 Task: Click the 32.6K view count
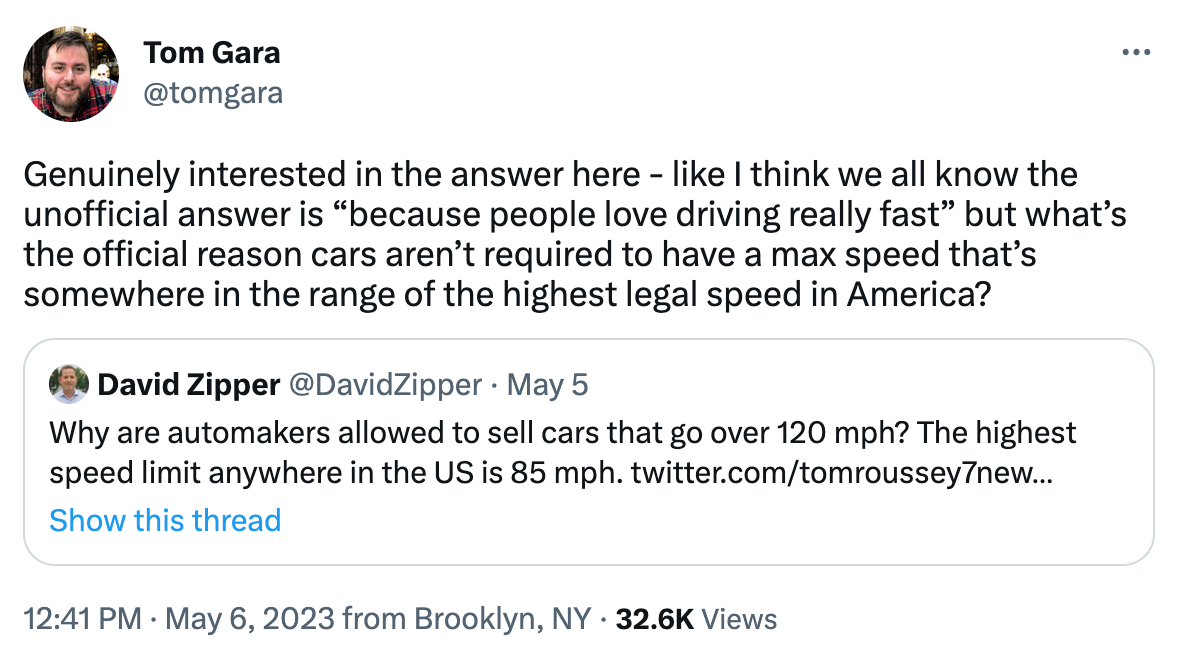point(655,619)
